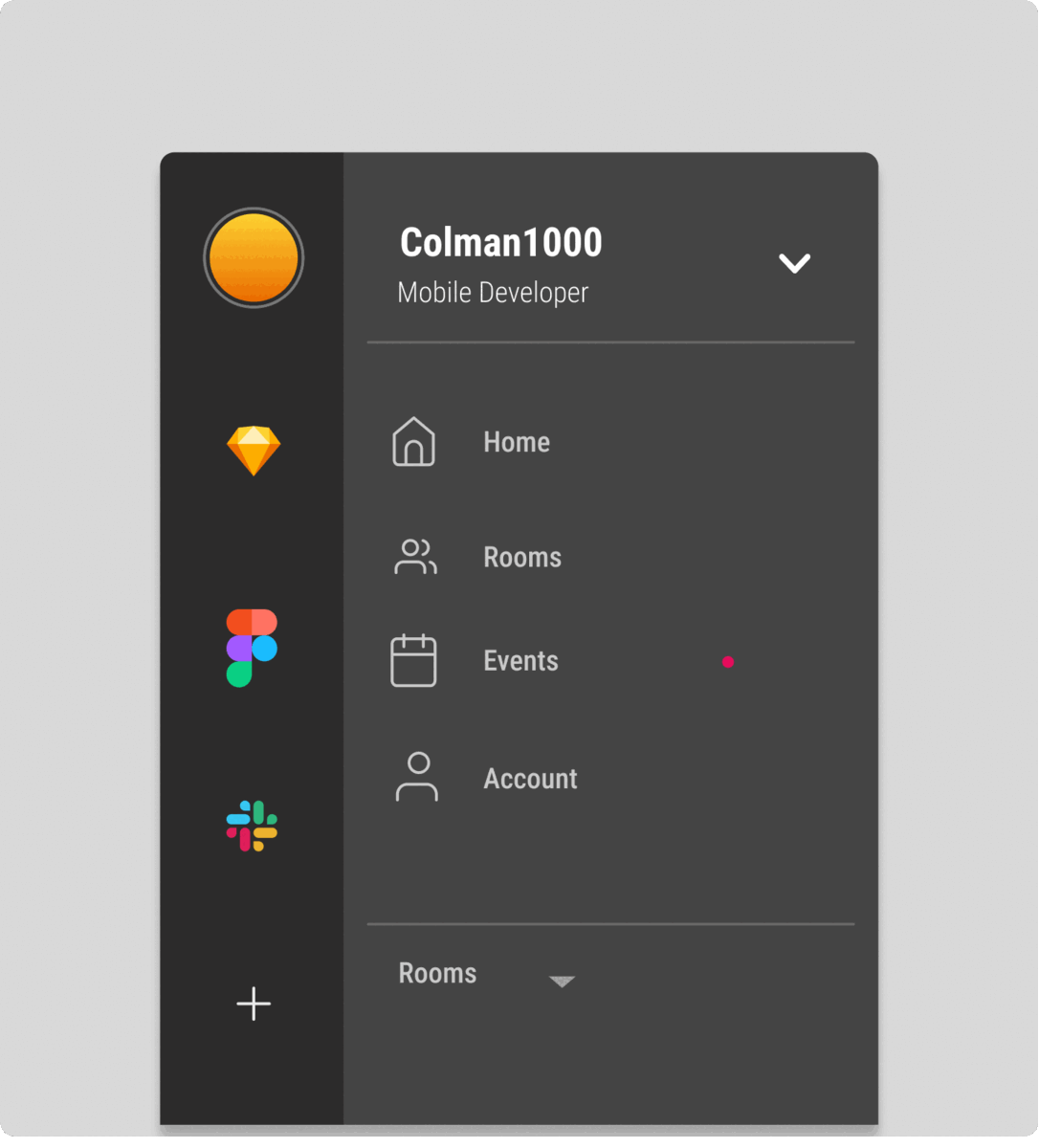Switch to the Figma workspace
The width and height of the screenshot is (1039, 1148).
coord(252,648)
